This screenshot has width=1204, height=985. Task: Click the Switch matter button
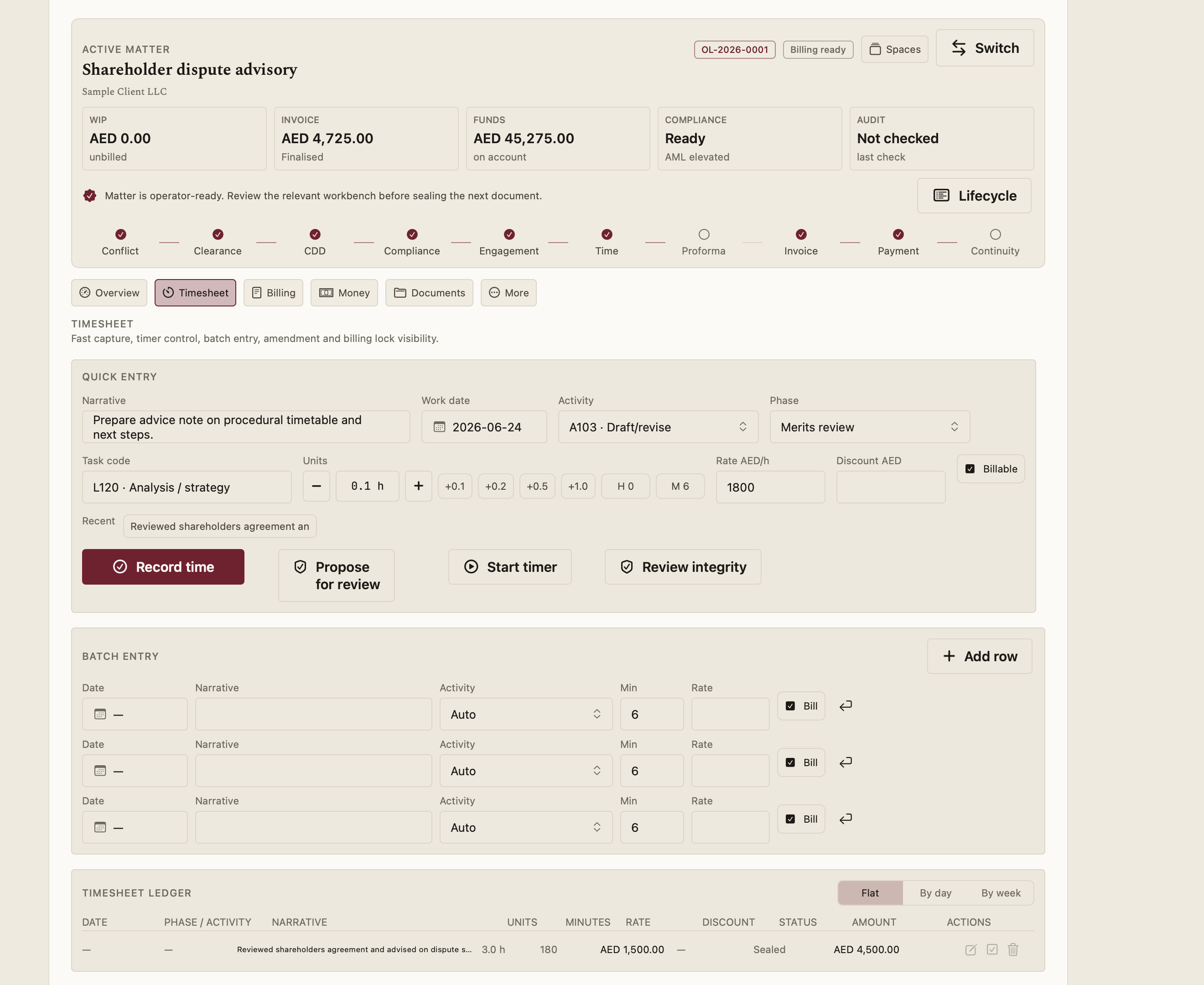(x=985, y=48)
